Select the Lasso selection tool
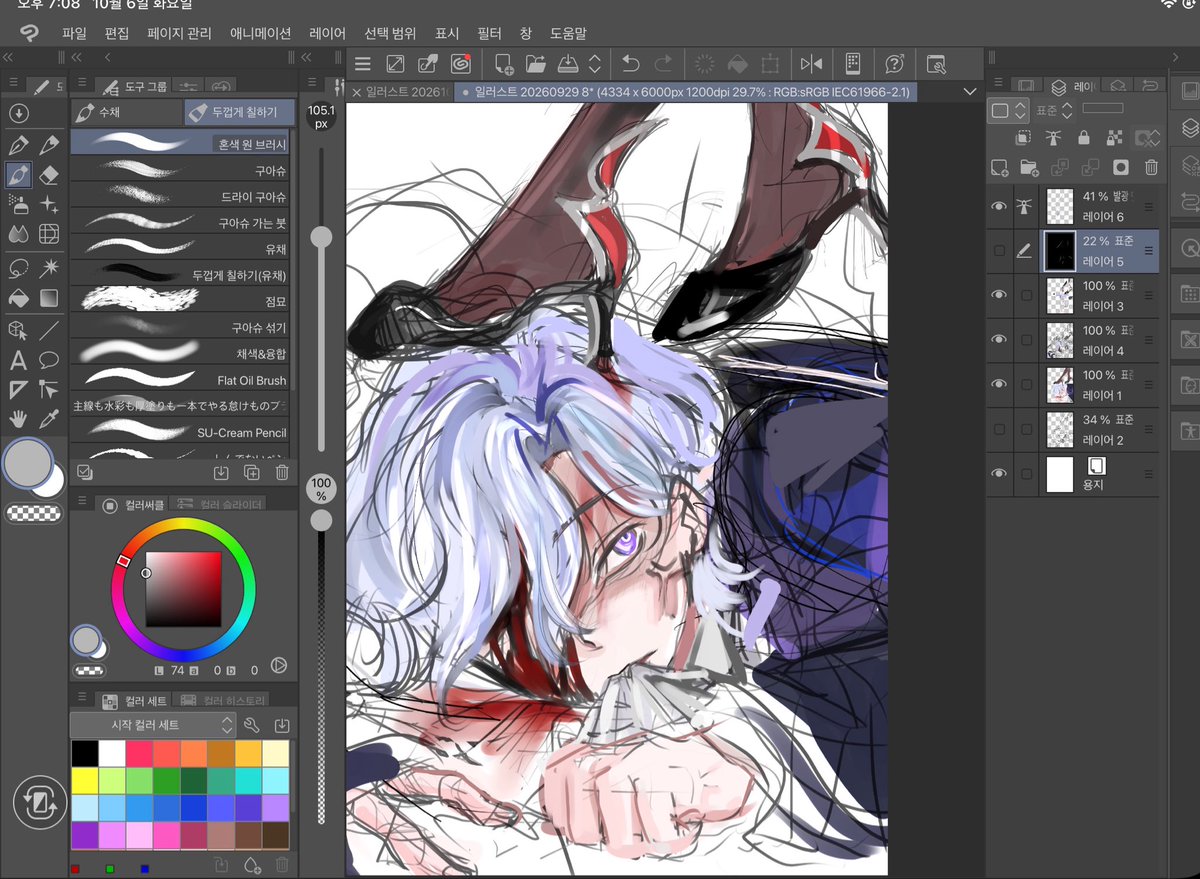The image size is (1200, 879). pos(17,268)
